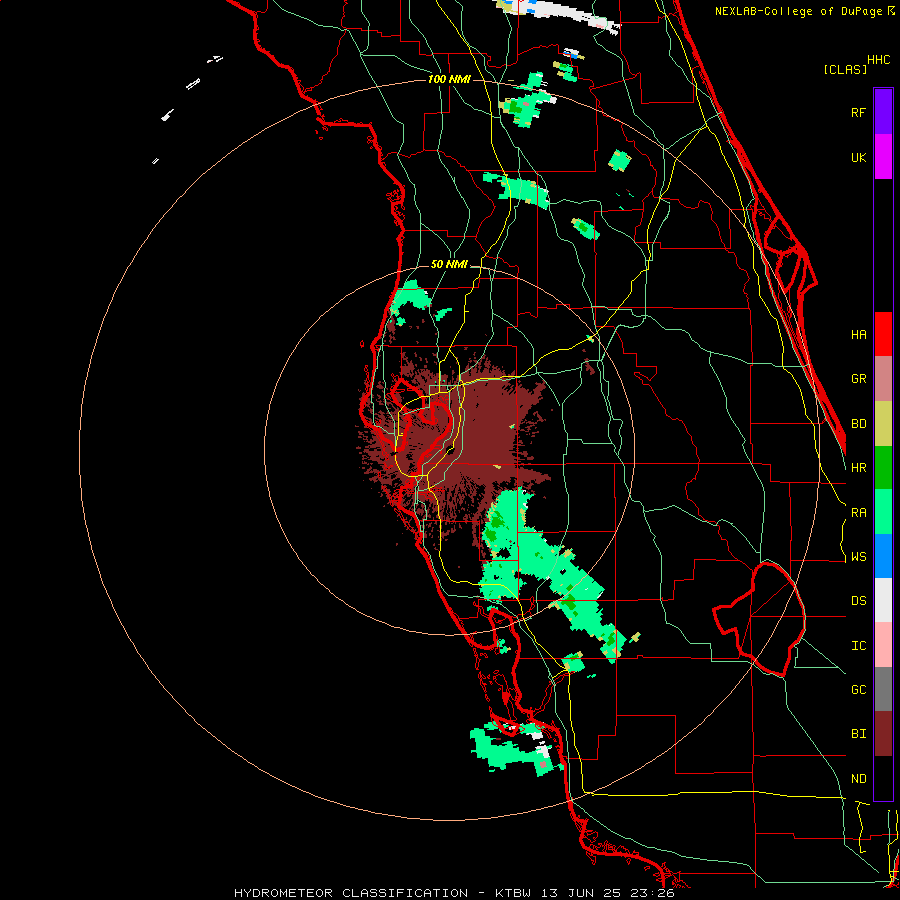Click the ND legend label
The image size is (900, 900).
pyautogui.click(x=859, y=779)
